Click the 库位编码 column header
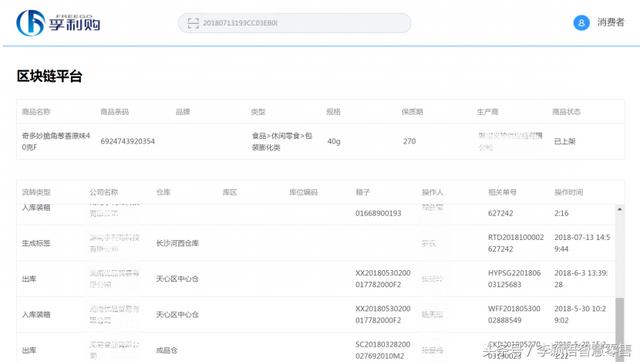This screenshot has height=362, width=640. pos(303,192)
